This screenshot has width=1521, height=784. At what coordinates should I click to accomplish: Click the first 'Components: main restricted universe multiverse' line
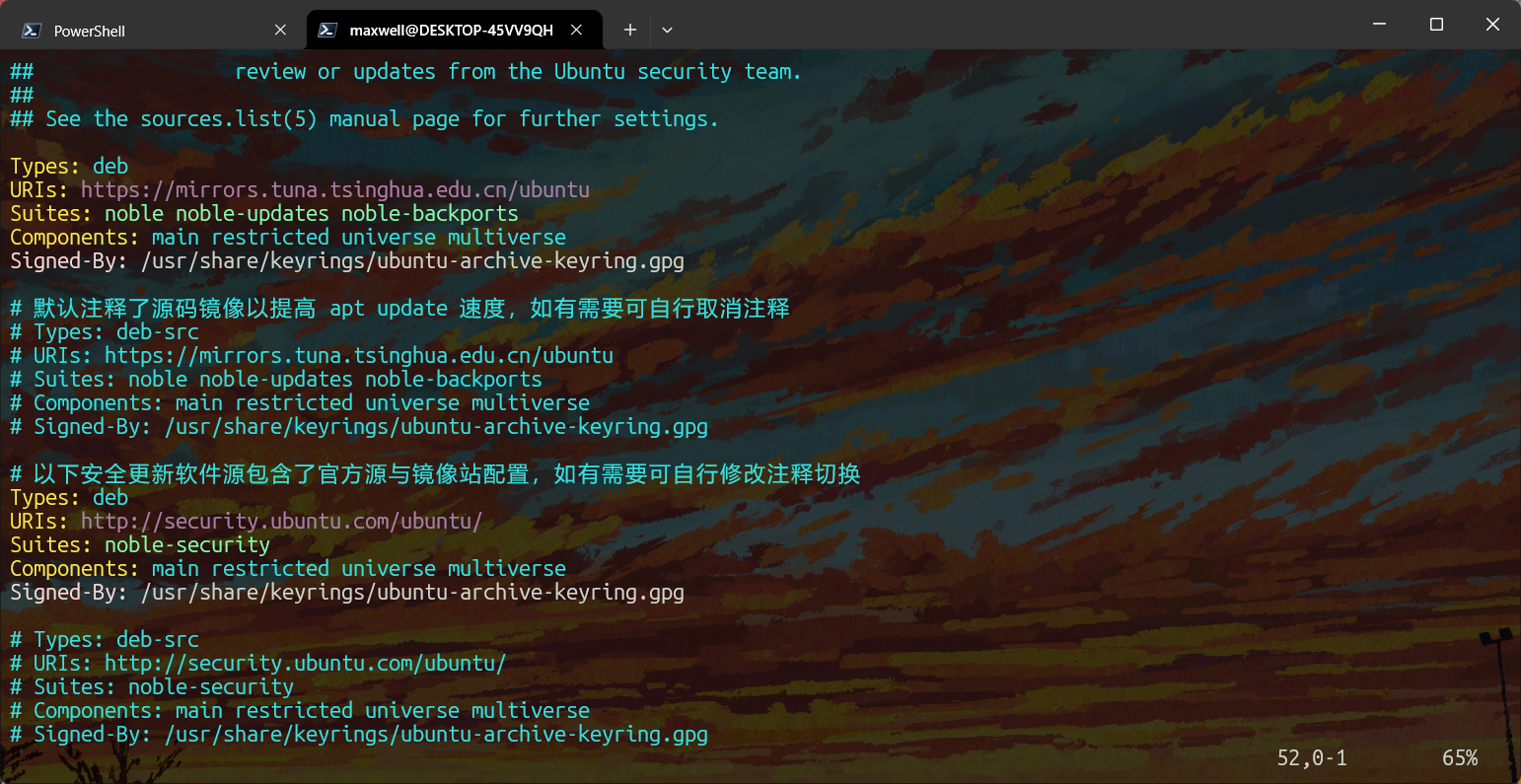click(x=288, y=237)
